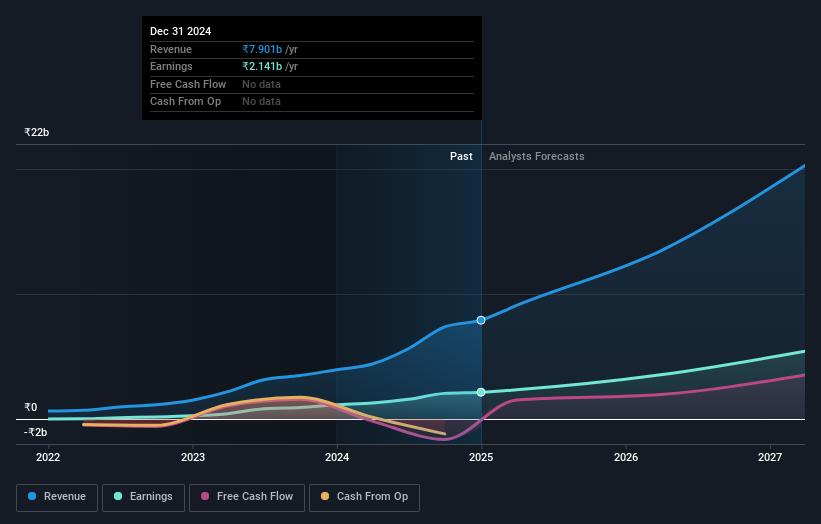Click the Cash From Op row's No data value

click(x=261, y=102)
